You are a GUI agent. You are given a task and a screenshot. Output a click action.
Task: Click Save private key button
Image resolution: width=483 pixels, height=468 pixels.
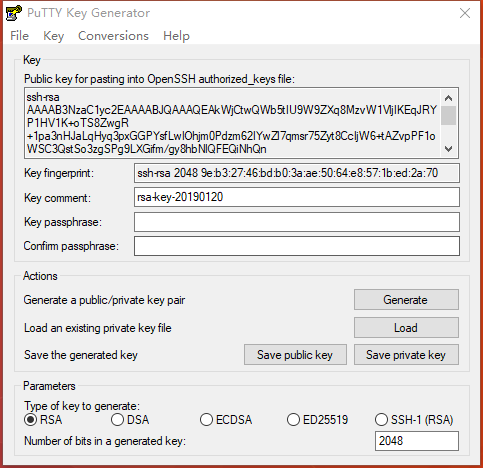point(406,355)
